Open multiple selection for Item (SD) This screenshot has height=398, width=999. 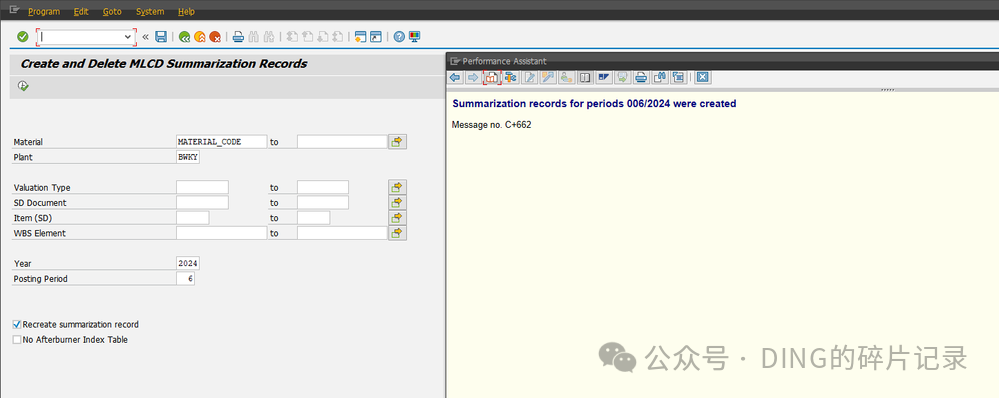[x=398, y=218]
